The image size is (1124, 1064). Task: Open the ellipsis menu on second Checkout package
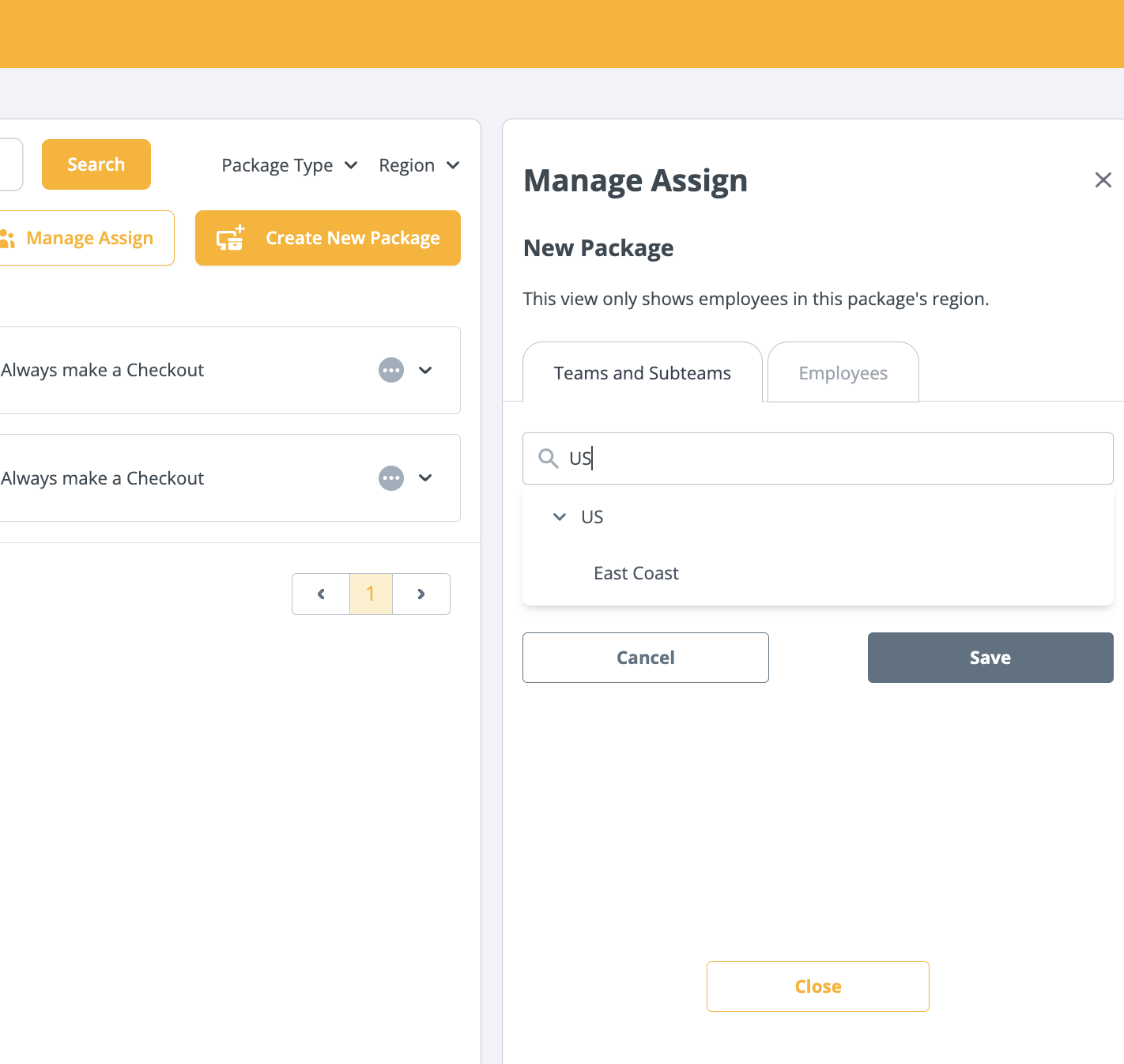point(390,478)
